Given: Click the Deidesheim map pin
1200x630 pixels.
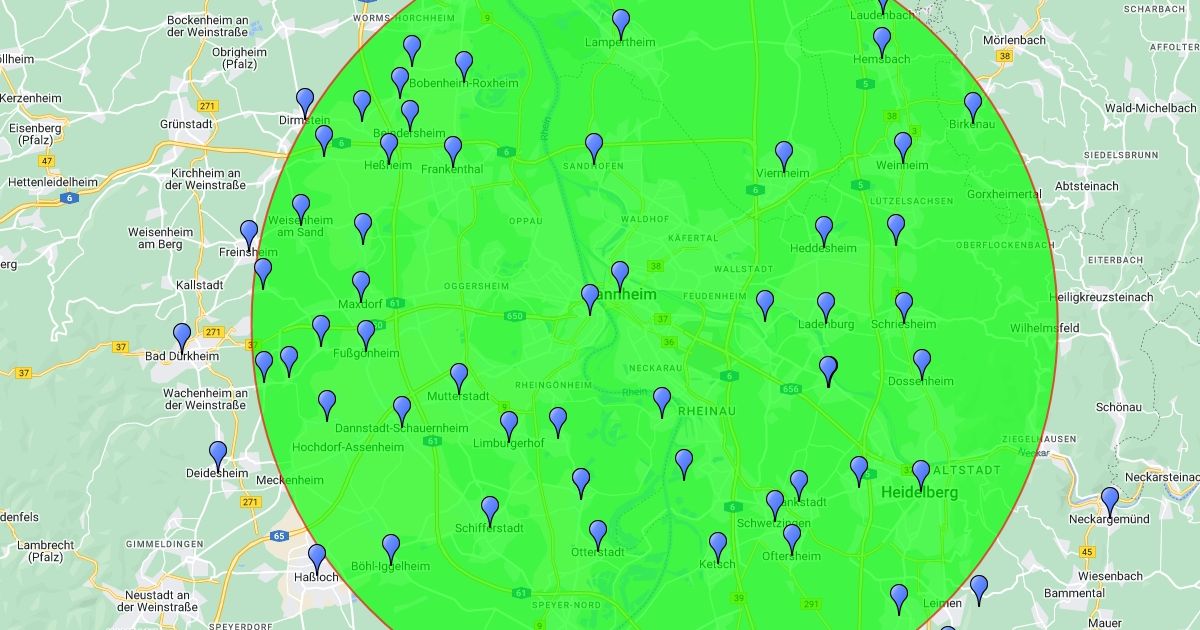Looking at the screenshot, I should click(x=218, y=456).
